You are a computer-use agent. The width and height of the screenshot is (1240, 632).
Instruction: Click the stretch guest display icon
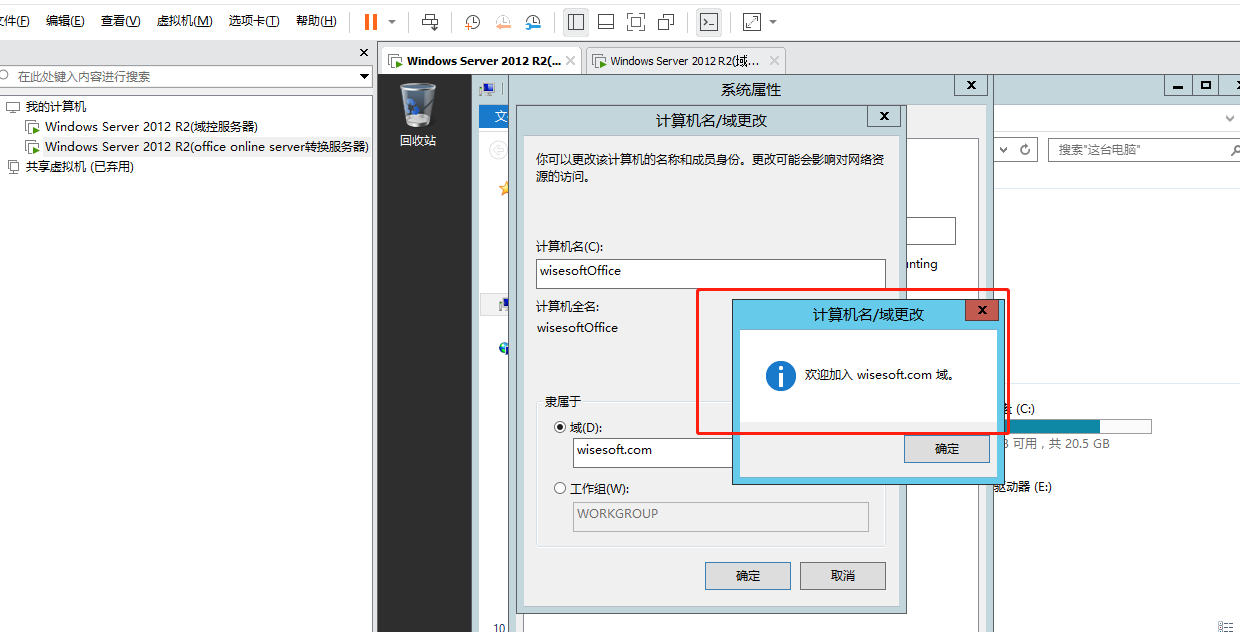tap(752, 21)
